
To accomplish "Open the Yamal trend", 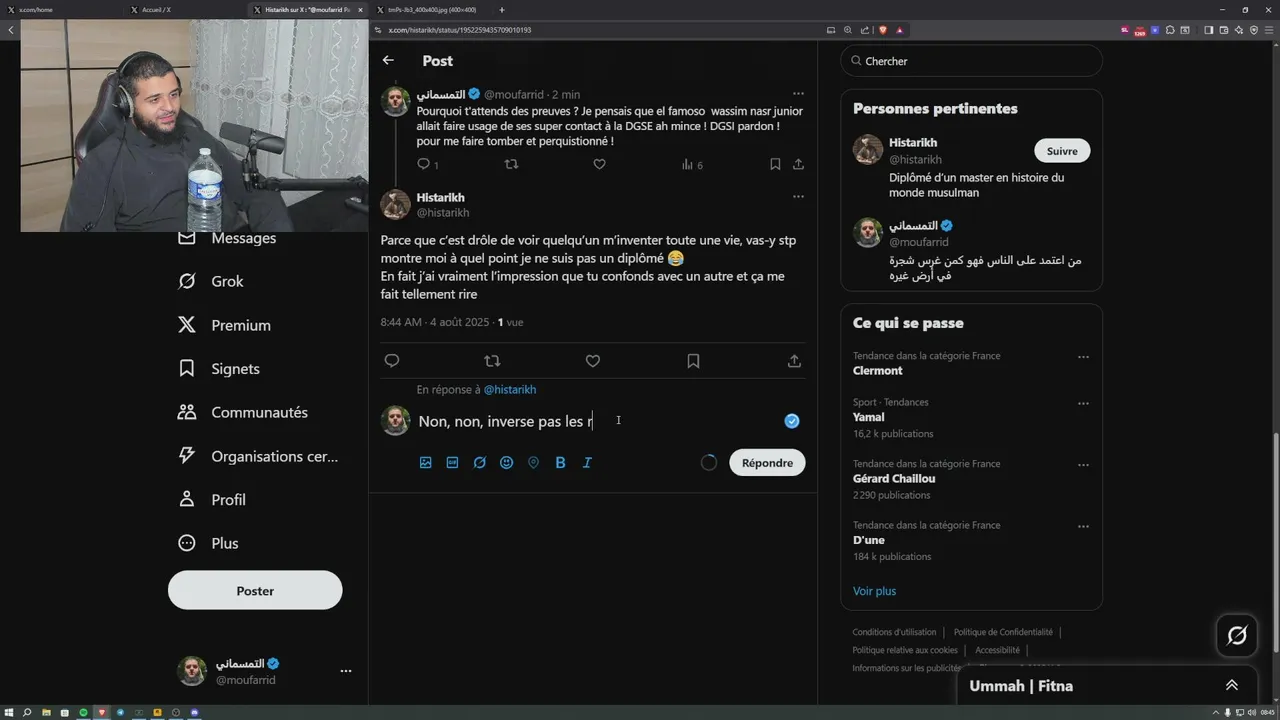I will (869, 417).
